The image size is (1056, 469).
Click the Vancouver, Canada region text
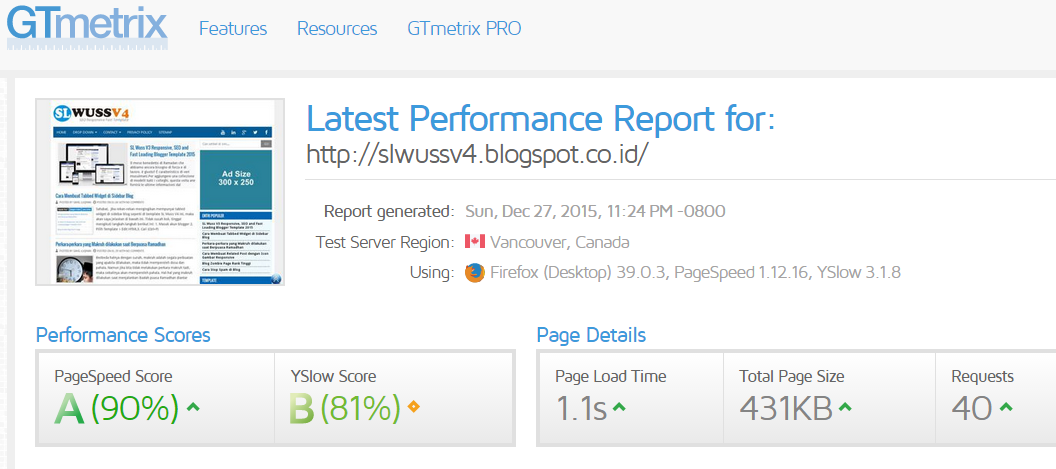(x=560, y=243)
